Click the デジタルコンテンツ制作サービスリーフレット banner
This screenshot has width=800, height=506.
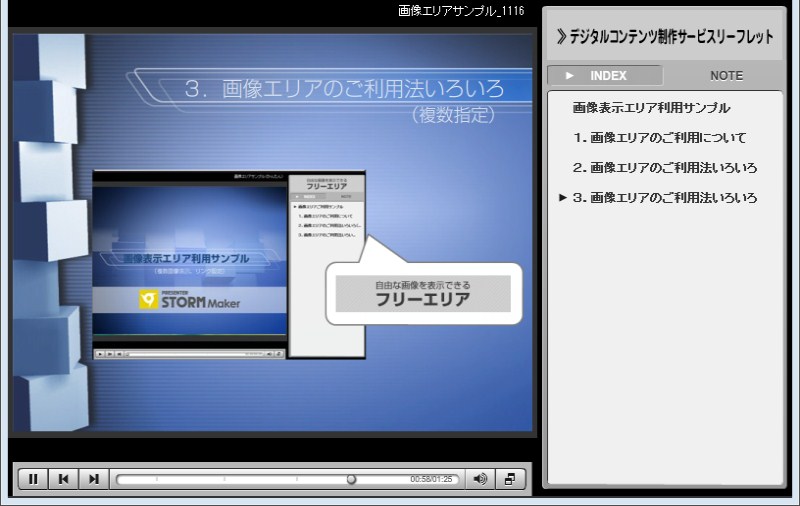(664, 36)
